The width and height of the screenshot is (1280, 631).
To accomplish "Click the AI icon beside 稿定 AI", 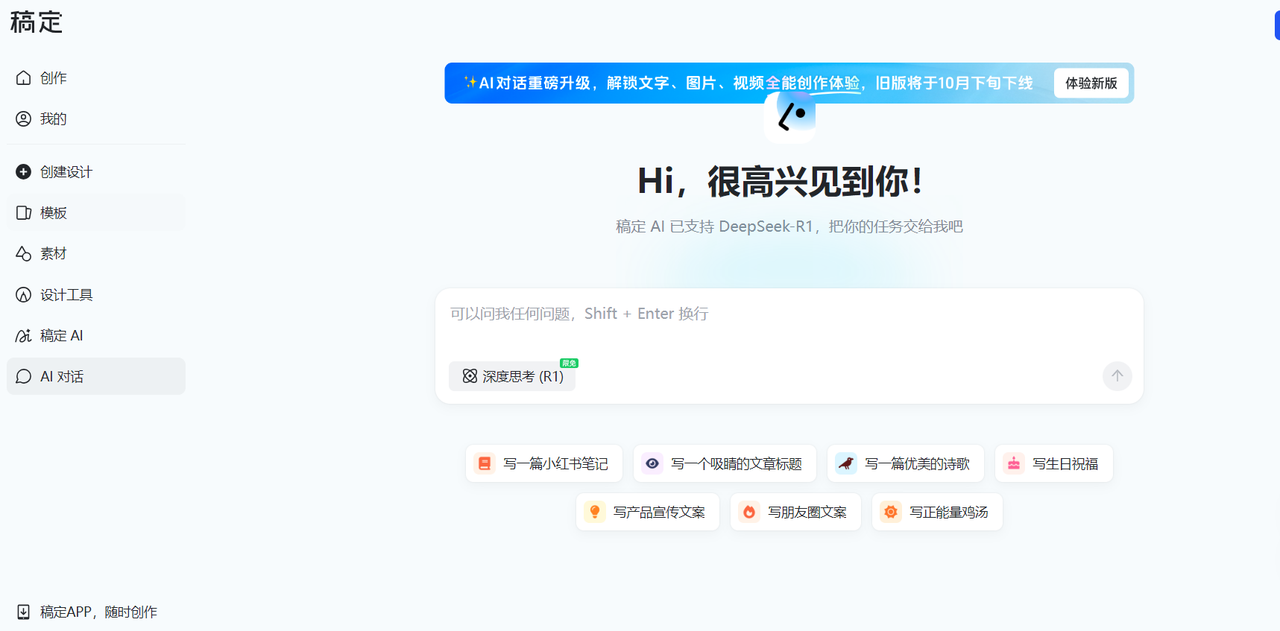I will pos(24,336).
